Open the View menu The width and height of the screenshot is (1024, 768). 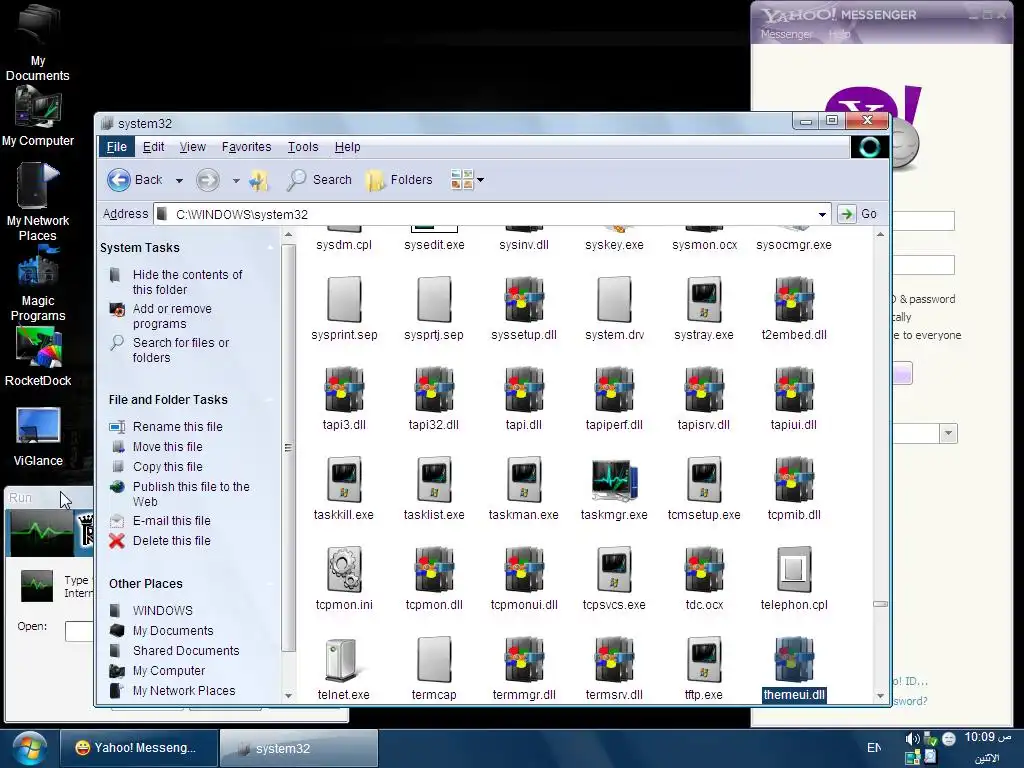pyautogui.click(x=193, y=147)
